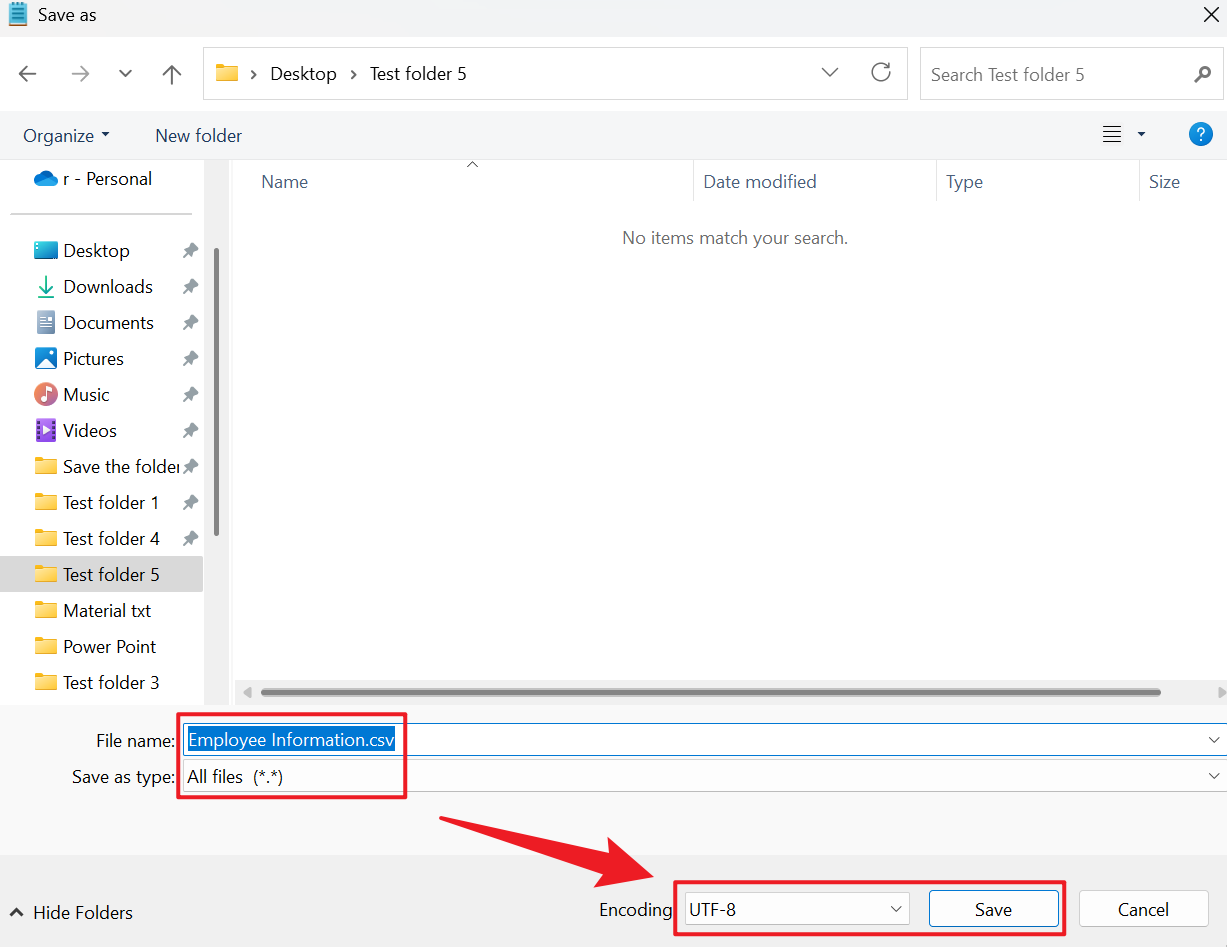Viewport: 1227px width, 947px height.
Task: Click the Save button
Action: click(993, 909)
